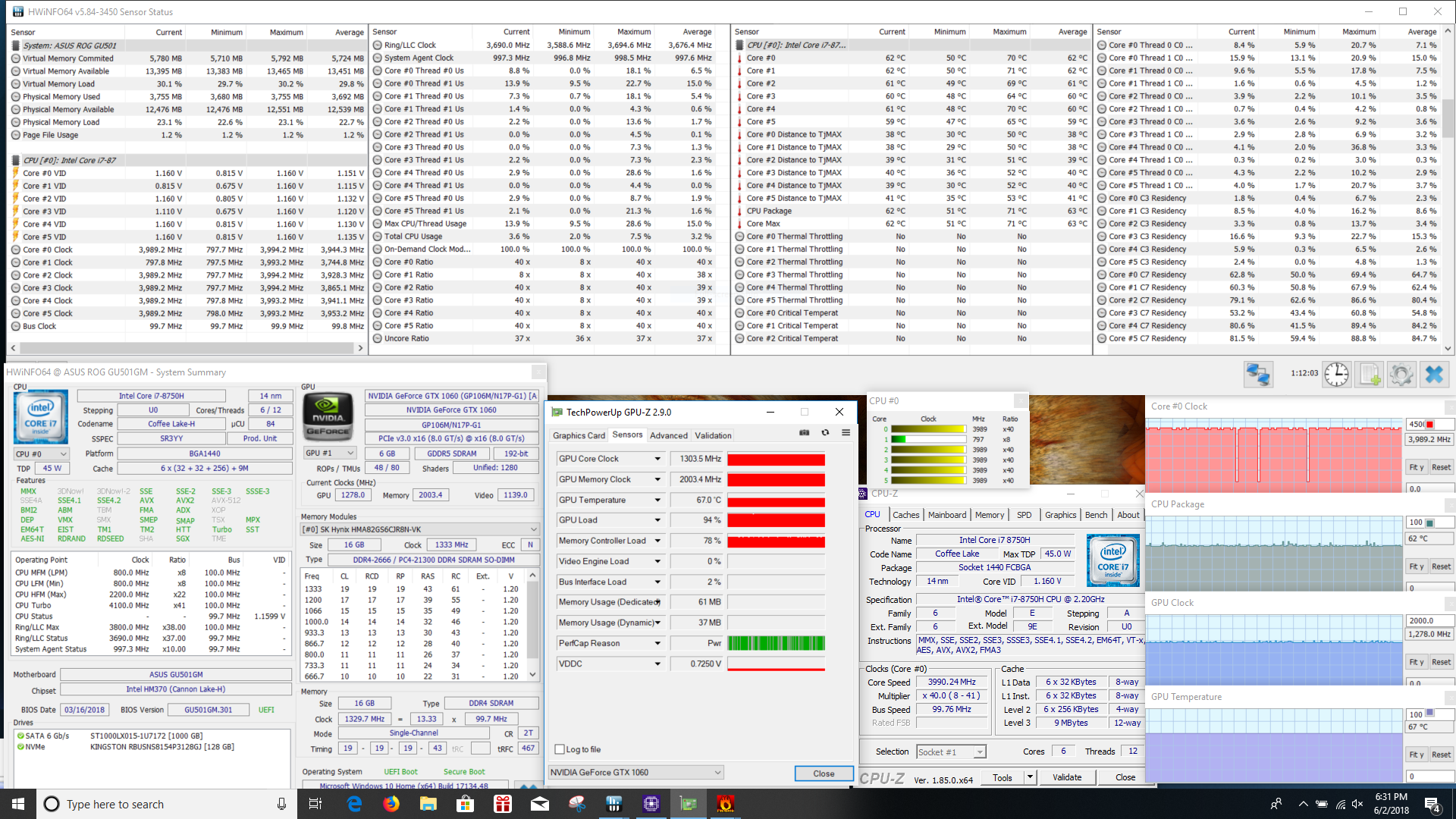Viewport: 1456px width, 819px height.
Task: Click the Type here to search box
Action: pos(165,804)
